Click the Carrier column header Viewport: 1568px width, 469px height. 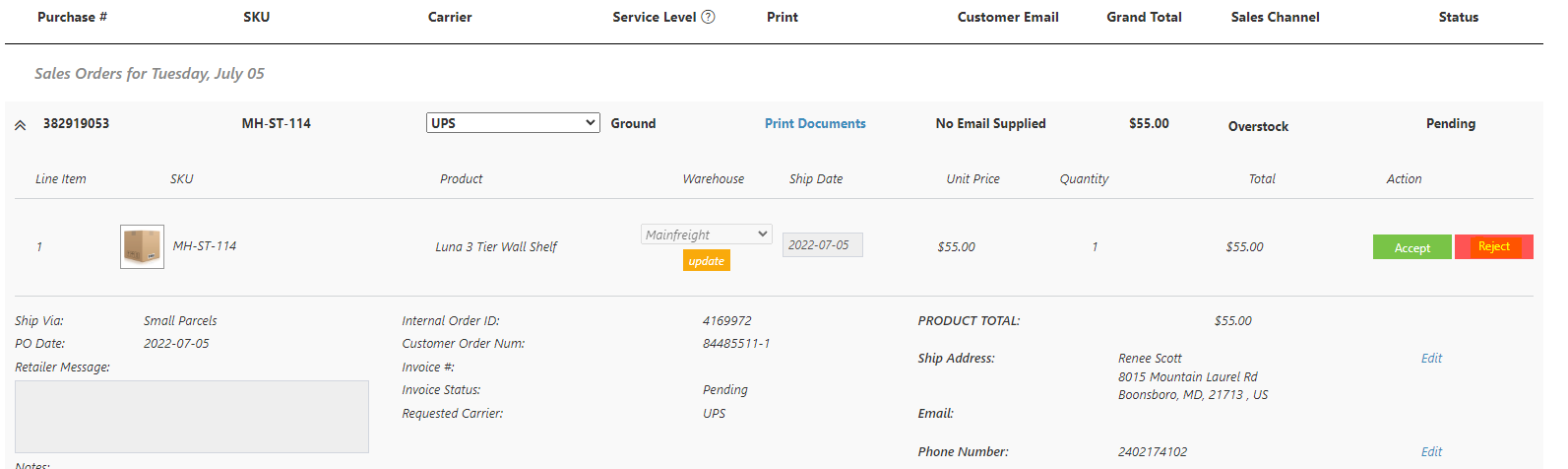pyautogui.click(x=450, y=17)
